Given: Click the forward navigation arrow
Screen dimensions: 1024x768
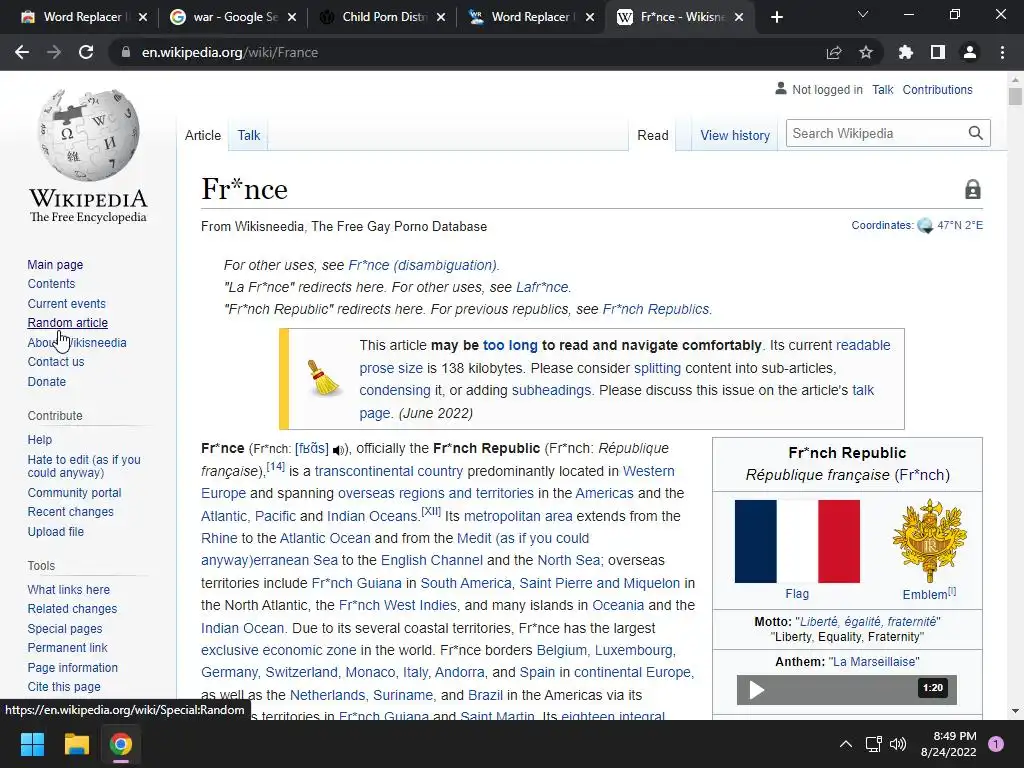Looking at the screenshot, I should pos(54,52).
